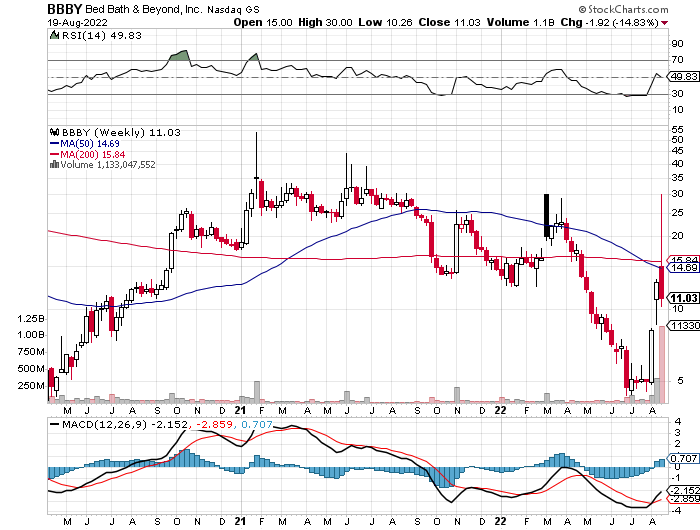Click the 1.25B volume axis label
700x530 pixels.
[31, 319]
